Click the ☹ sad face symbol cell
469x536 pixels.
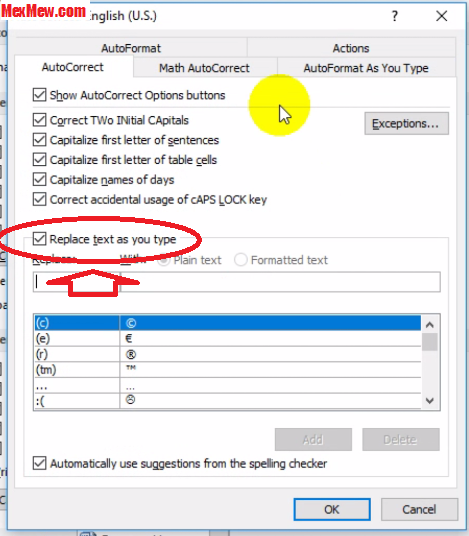click(x=130, y=399)
